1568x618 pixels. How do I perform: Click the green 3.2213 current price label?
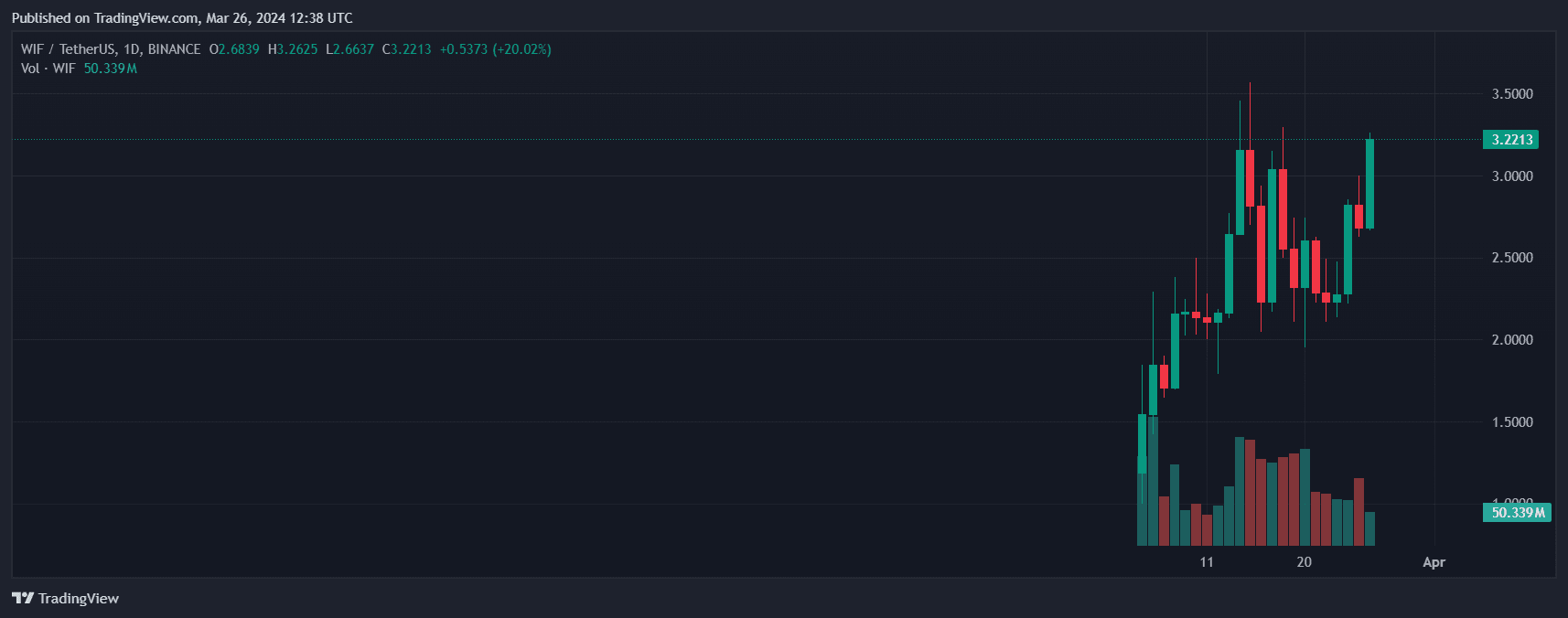(1510, 140)
